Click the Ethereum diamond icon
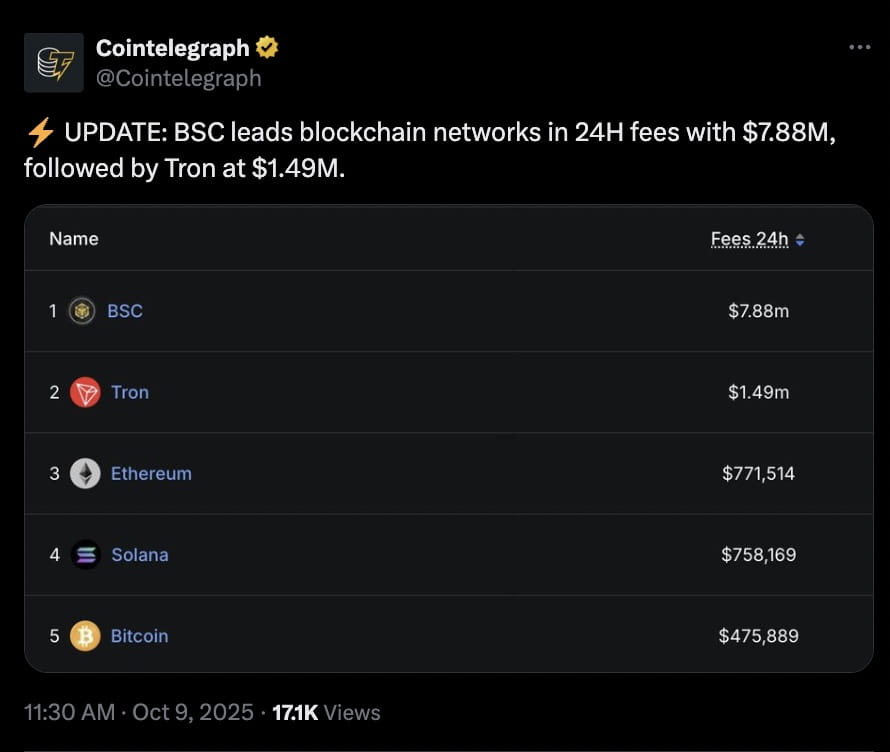Viewport: 890px width, 752px height. (85, 473)
